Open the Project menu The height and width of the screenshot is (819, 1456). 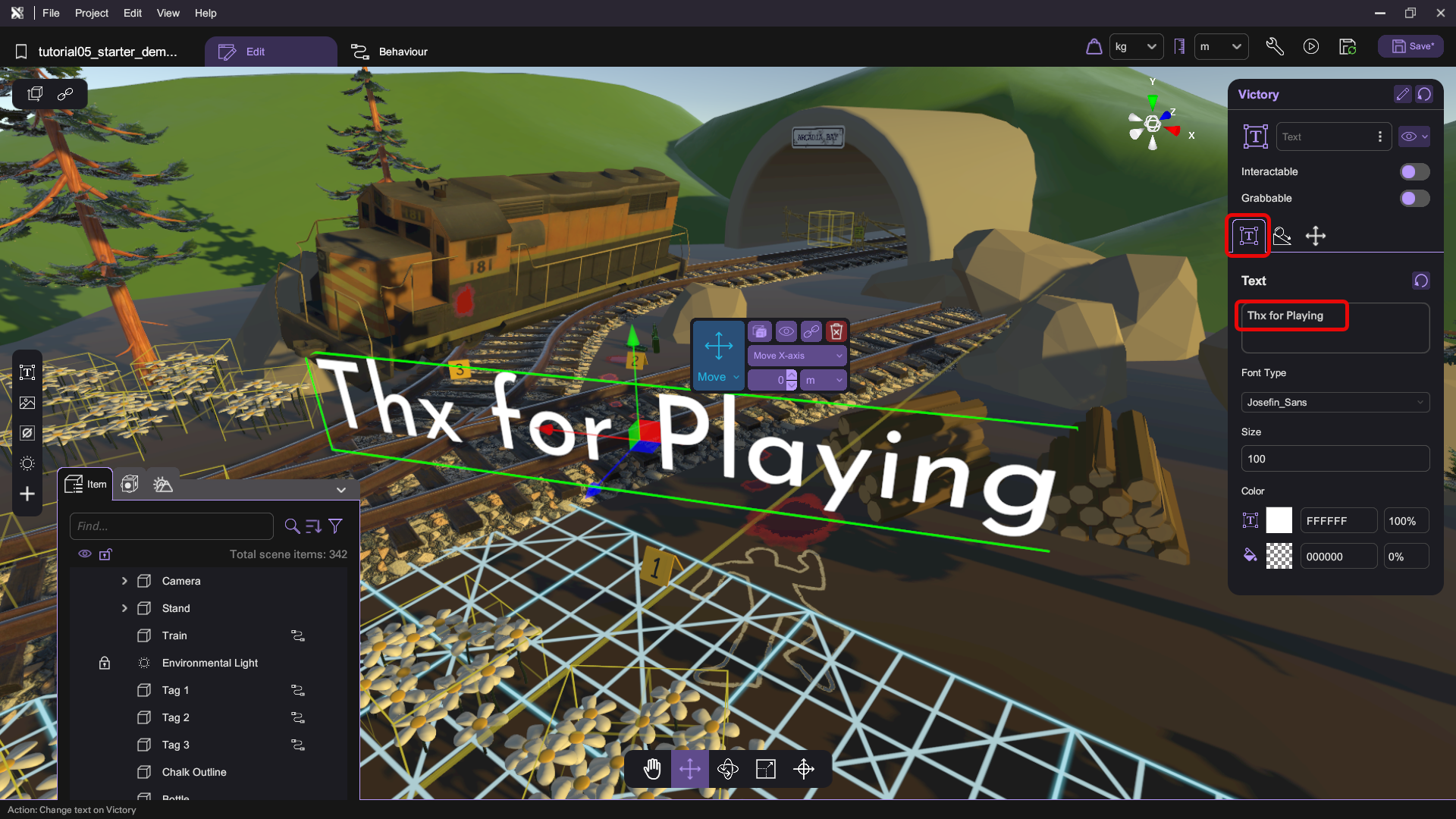[x=92, y=13]
